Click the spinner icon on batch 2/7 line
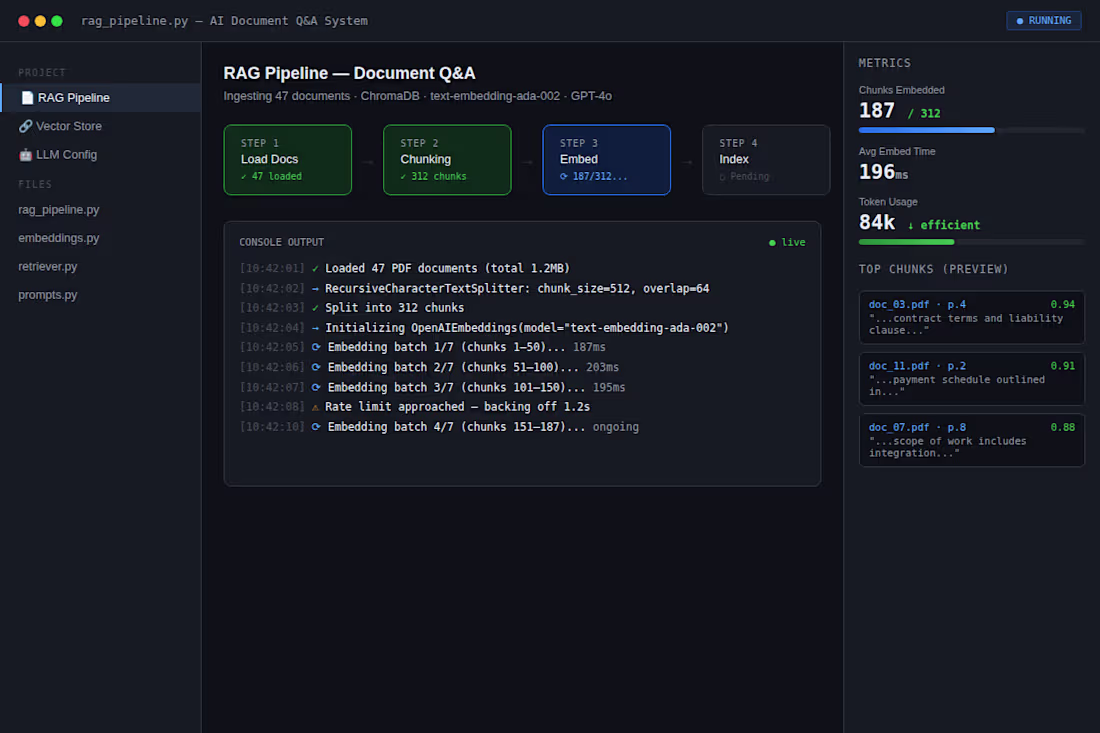Screen dimensions: 1100x733 (x=316, y=367)
